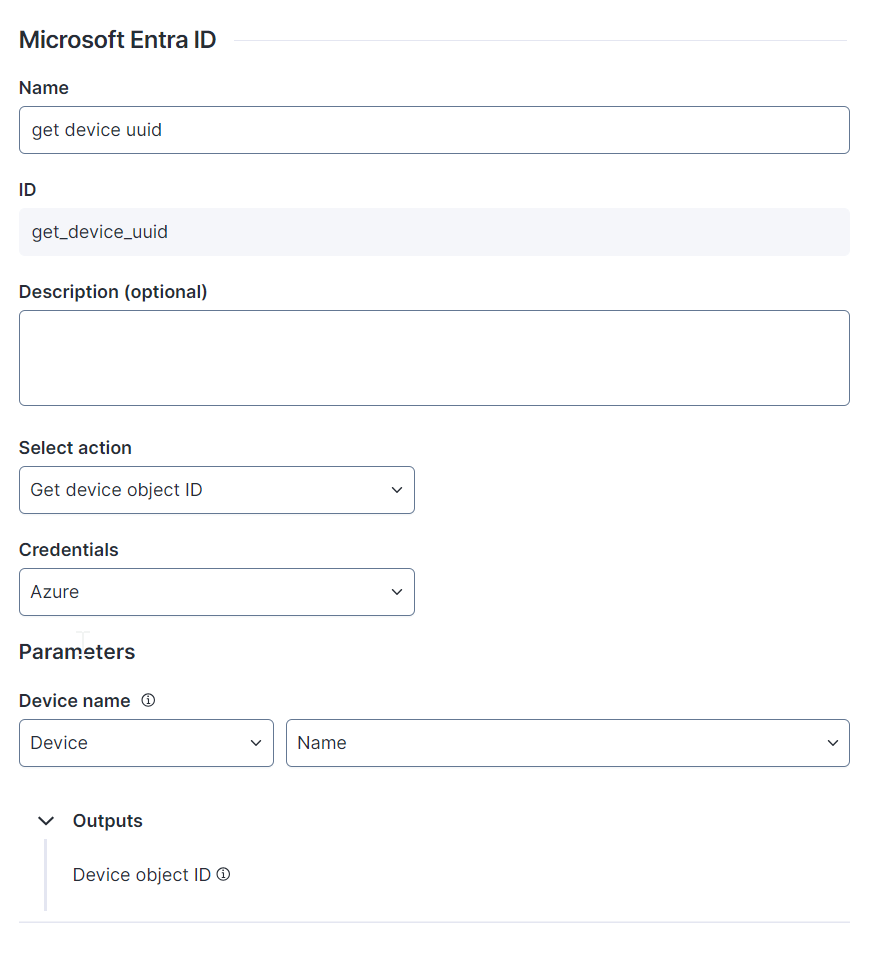Open the Credentials dropdown showing Azure
The height and width of the screenshot is (966, 883).
[x=216, y=592]
